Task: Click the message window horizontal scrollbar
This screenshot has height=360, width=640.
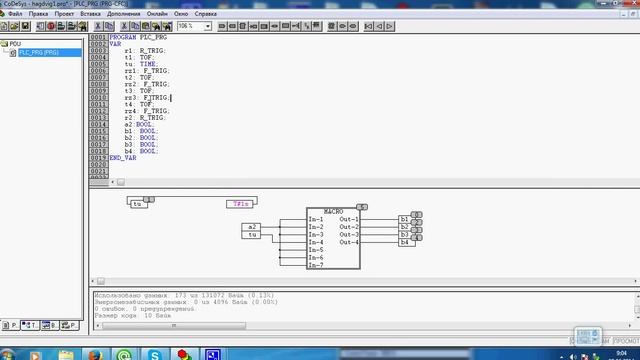Action: (x=363, y=326)
